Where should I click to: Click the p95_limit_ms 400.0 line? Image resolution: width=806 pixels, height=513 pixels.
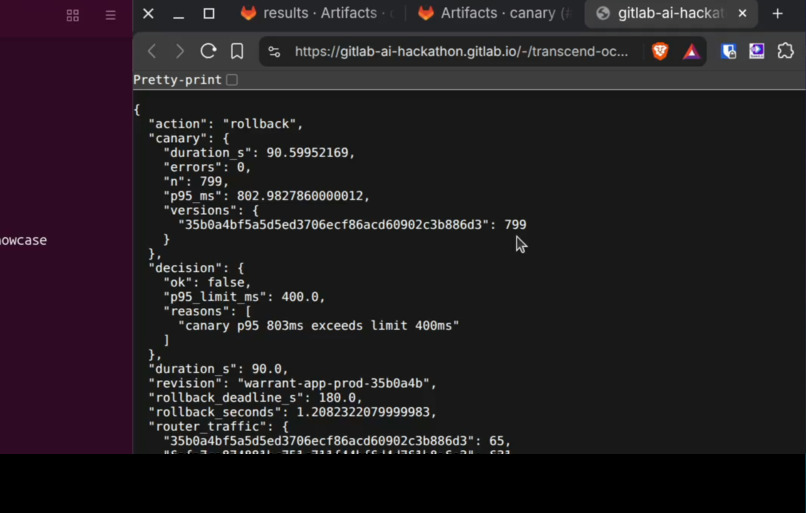coord(244,297)
